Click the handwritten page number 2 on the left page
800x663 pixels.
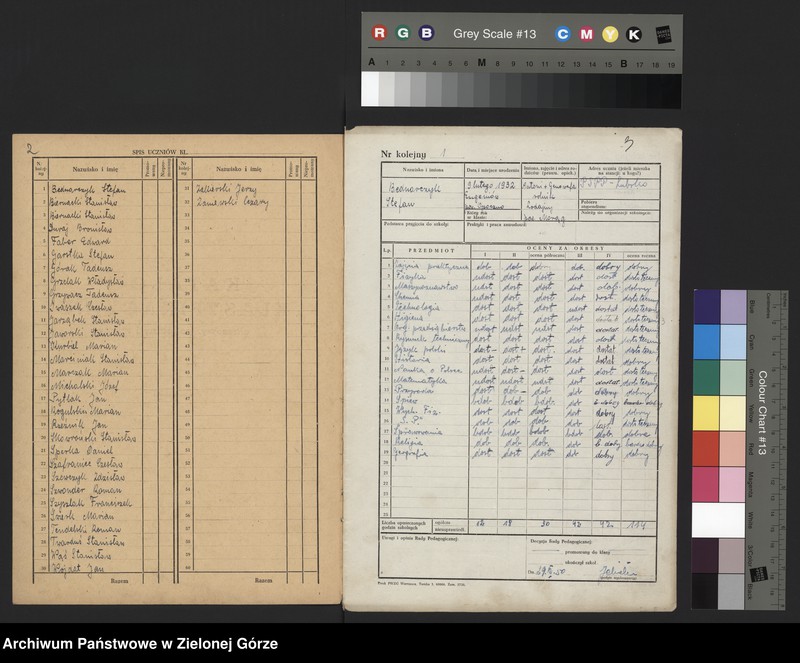(x=32, y=149)
